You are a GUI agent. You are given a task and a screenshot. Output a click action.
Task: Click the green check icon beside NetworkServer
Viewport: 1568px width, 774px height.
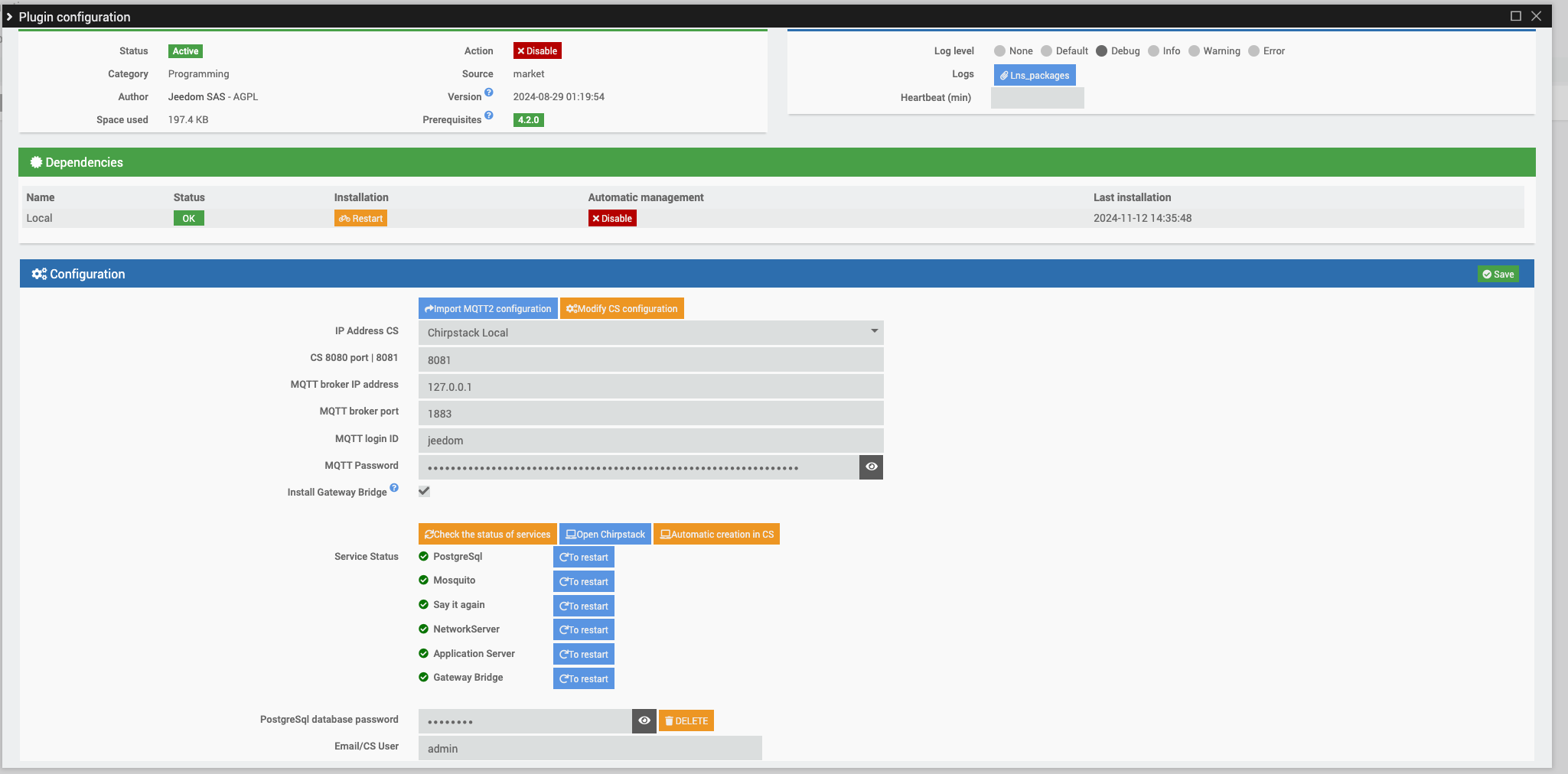tap(423, 629)
